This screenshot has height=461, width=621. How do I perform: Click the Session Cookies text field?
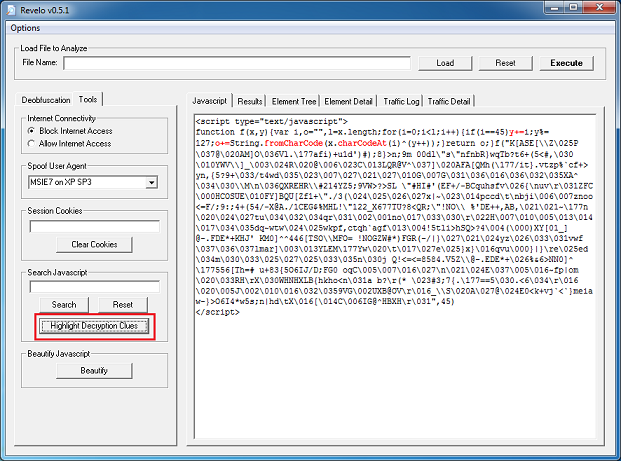coord(94,226)
